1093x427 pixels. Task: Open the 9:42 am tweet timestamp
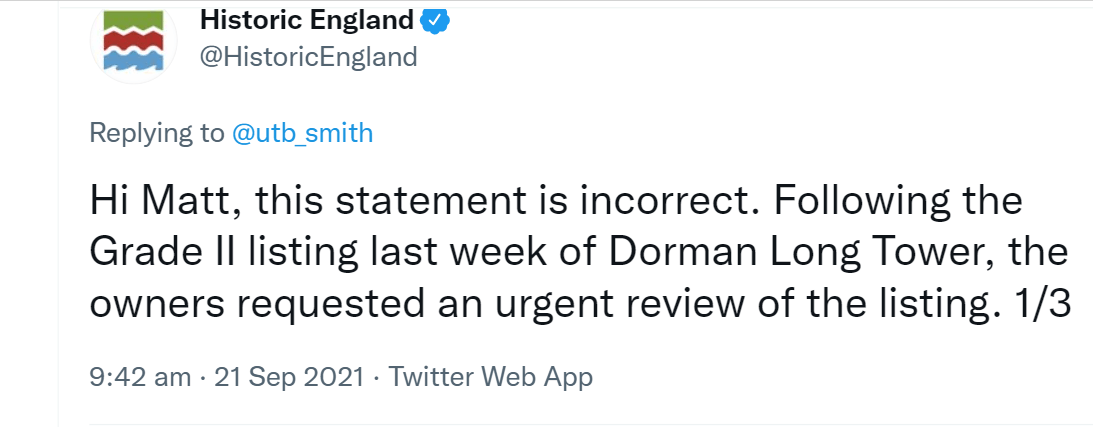click(x=139, y=377)
